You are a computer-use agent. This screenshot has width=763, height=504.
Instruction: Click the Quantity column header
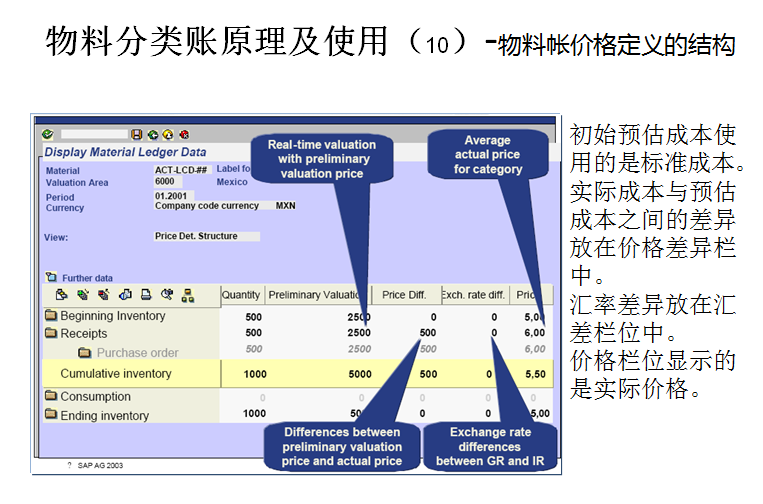(x=241, y=295)
